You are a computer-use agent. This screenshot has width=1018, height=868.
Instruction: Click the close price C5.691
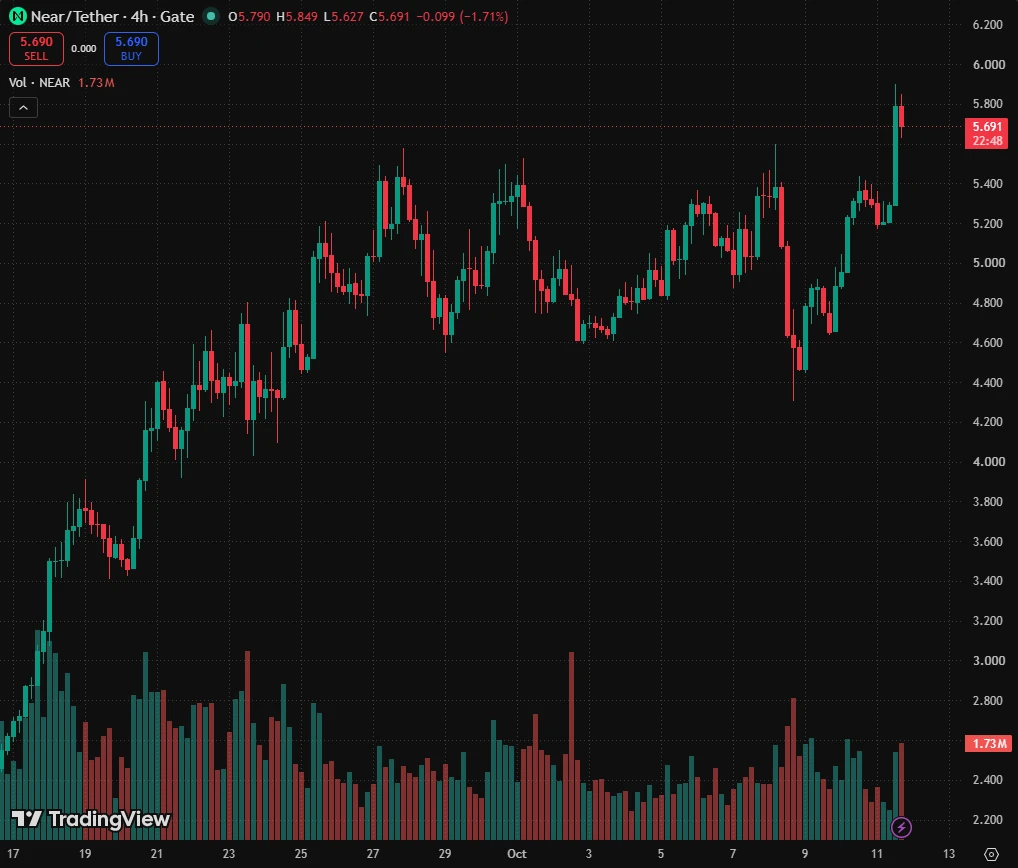point(390,16)
